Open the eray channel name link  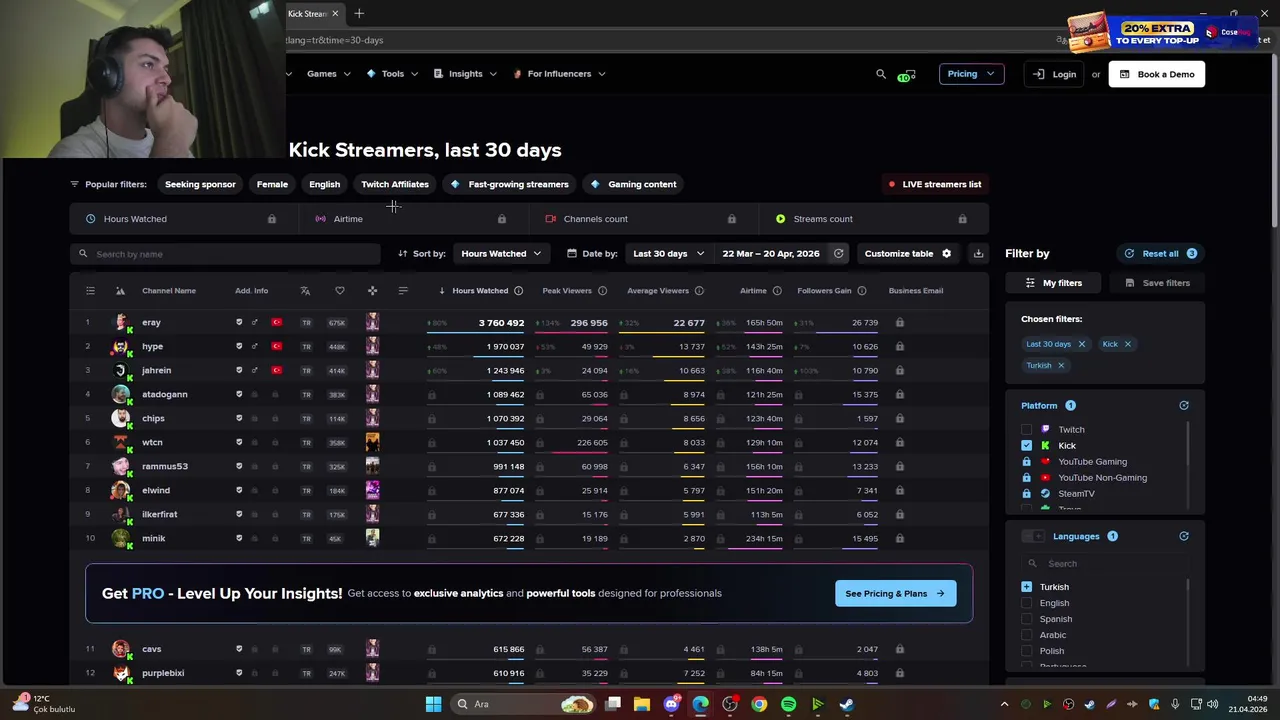pyautogui.click(x=152, y=323)
